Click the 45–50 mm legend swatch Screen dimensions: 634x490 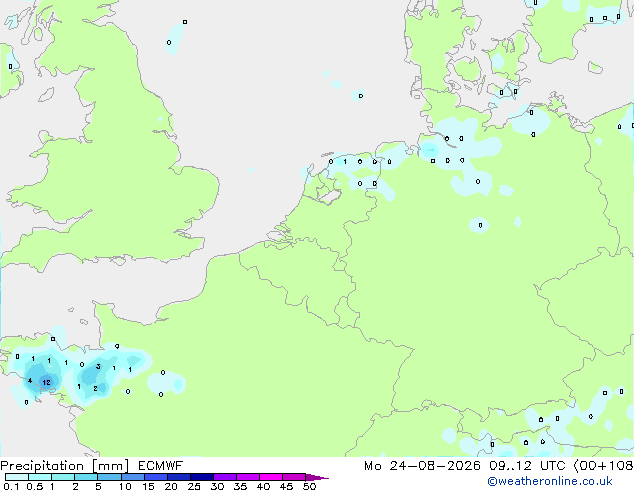(x=294, y=477)
